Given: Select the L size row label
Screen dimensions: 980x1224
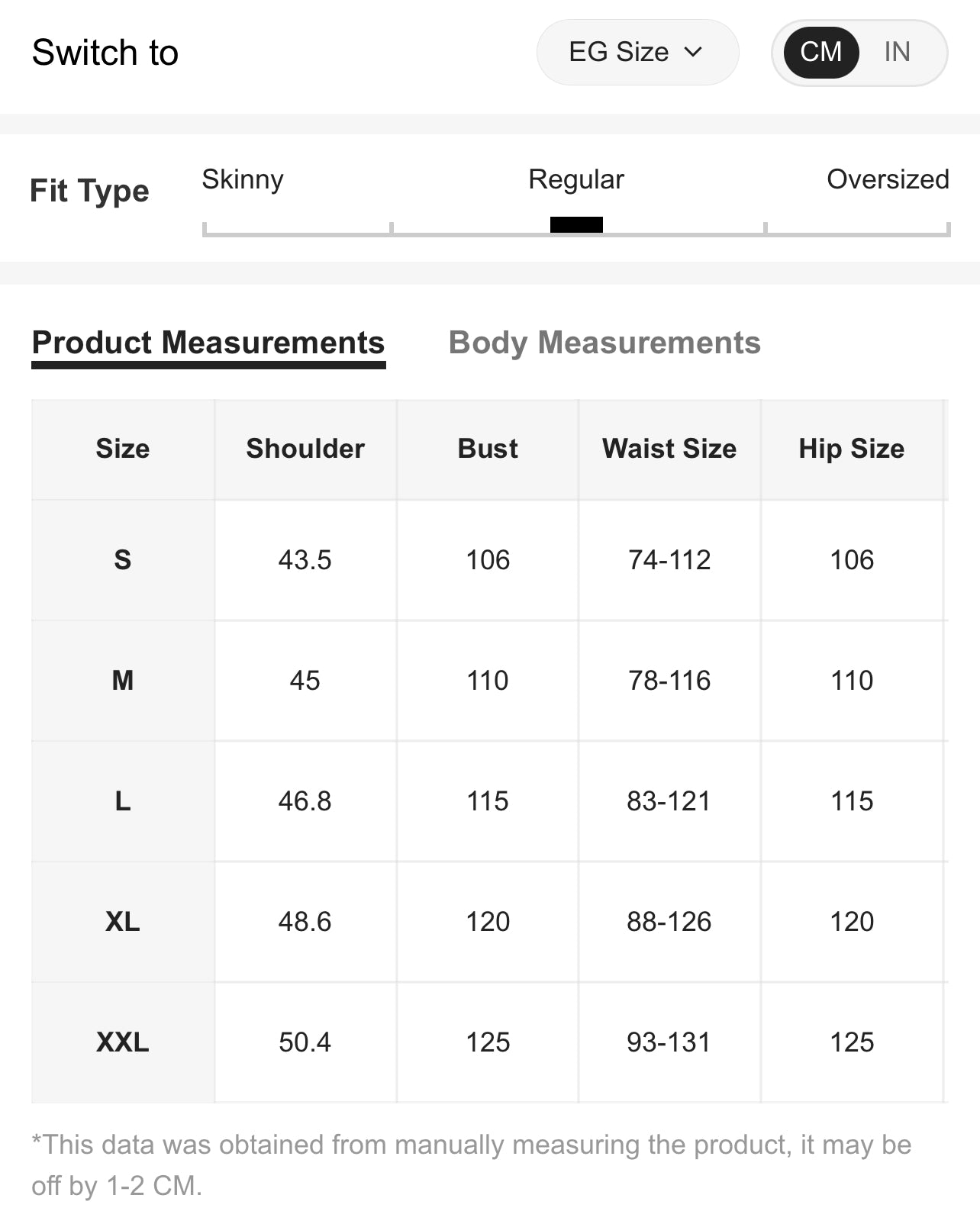Looking at the screenshot, I should (123, 801).
